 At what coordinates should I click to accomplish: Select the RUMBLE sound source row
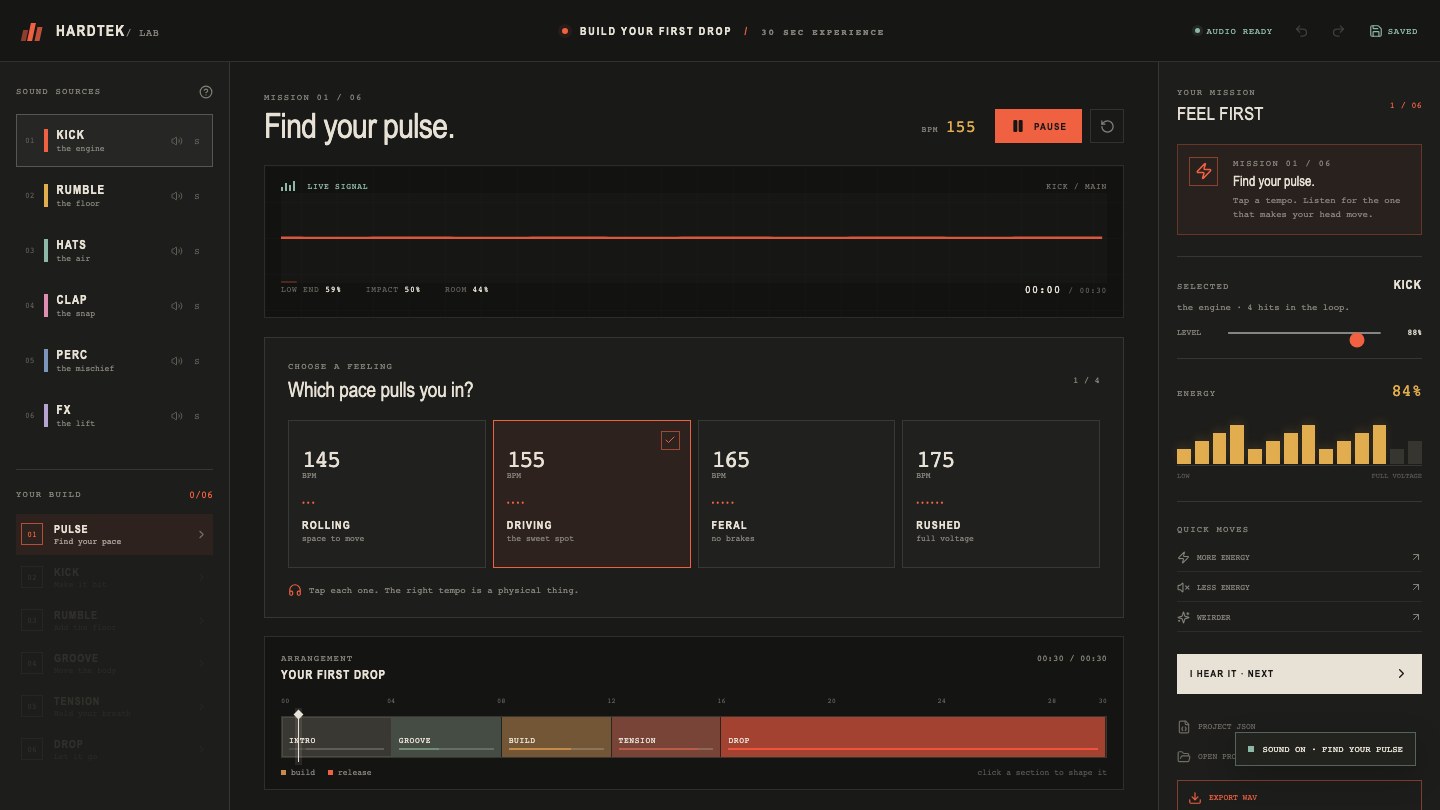tap(114, 196)
